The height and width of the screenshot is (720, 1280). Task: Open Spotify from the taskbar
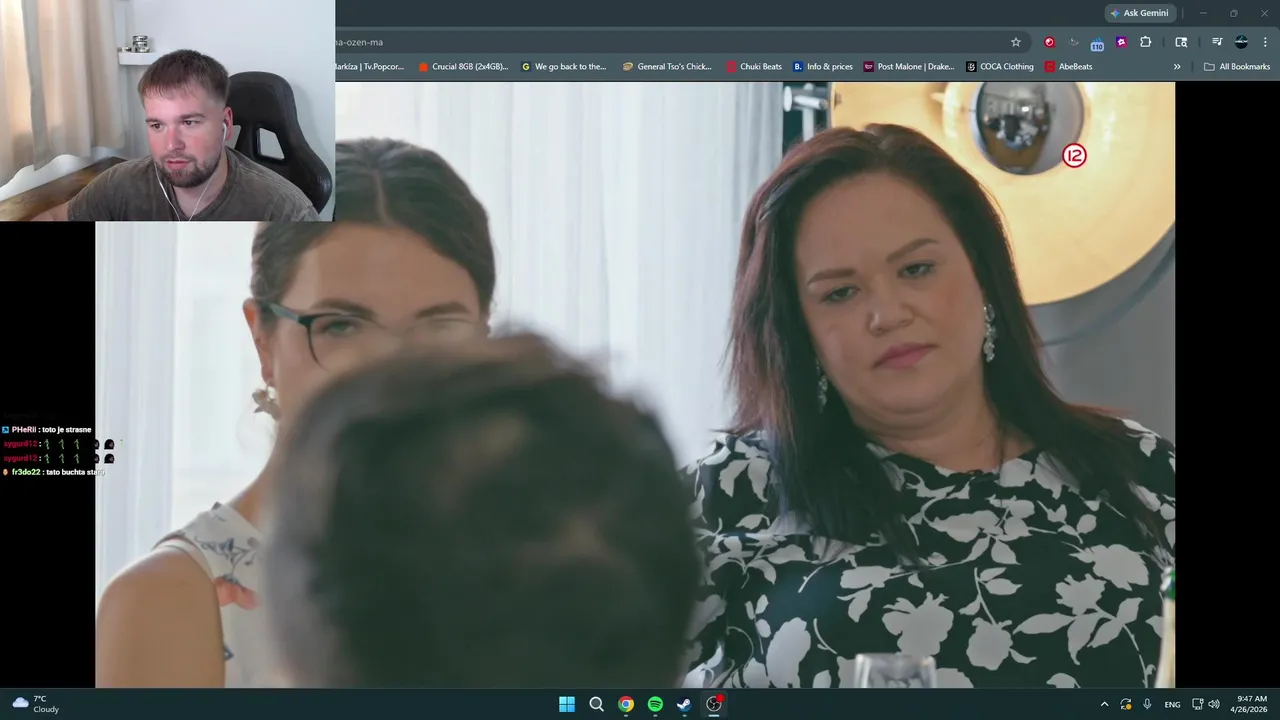point(655,704)
